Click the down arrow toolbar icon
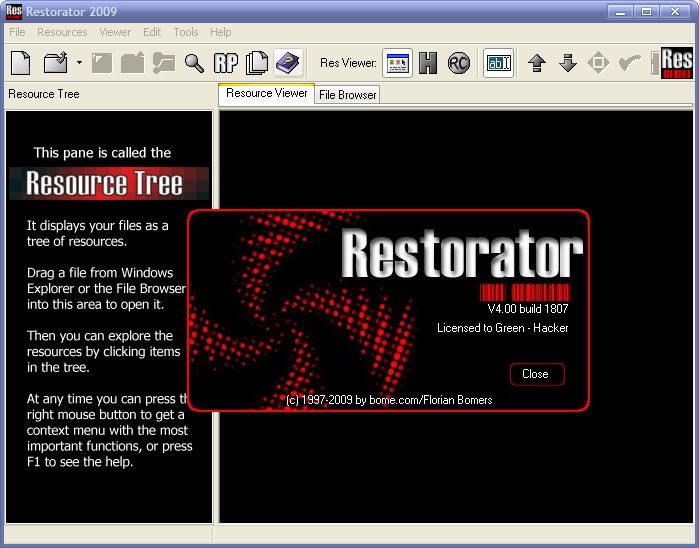699x548 pixels. pyautogui.click(x=567, y=63)
